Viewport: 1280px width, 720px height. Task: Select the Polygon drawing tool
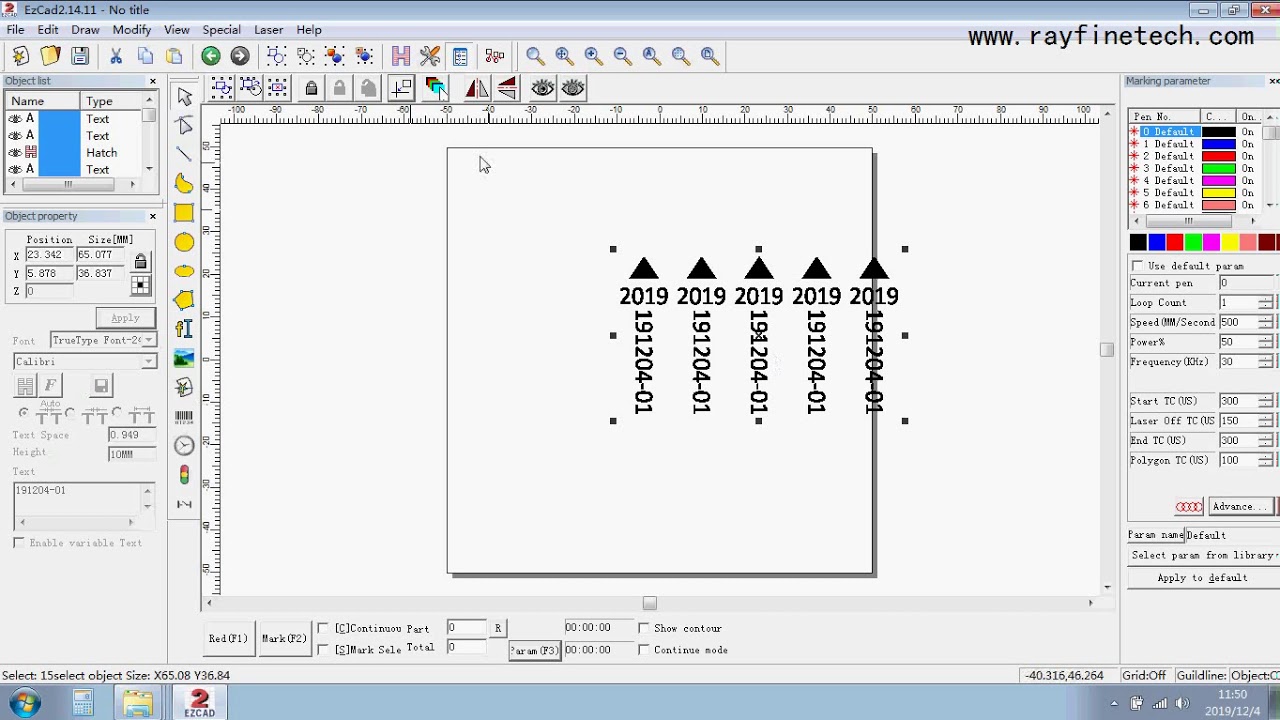[184, 300]
